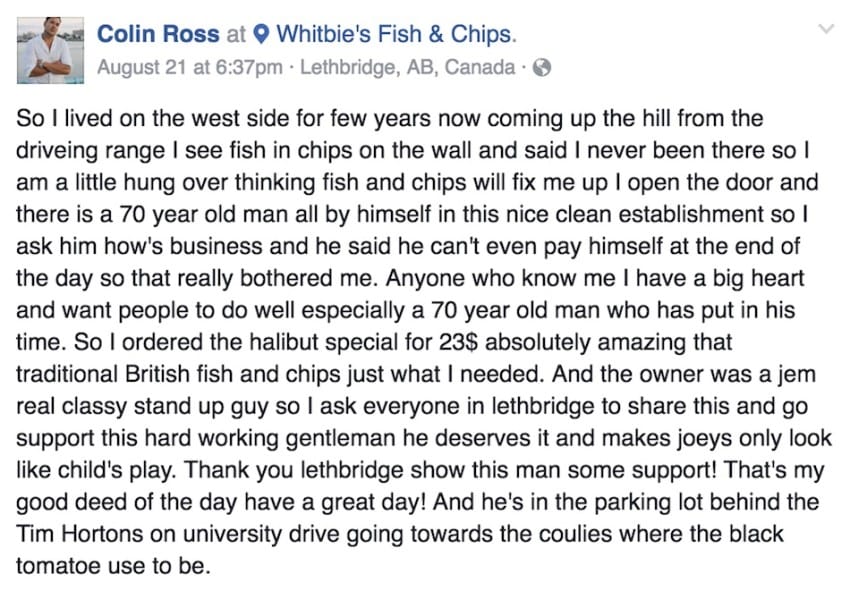Open the Colin Ross profile name link

158,34
